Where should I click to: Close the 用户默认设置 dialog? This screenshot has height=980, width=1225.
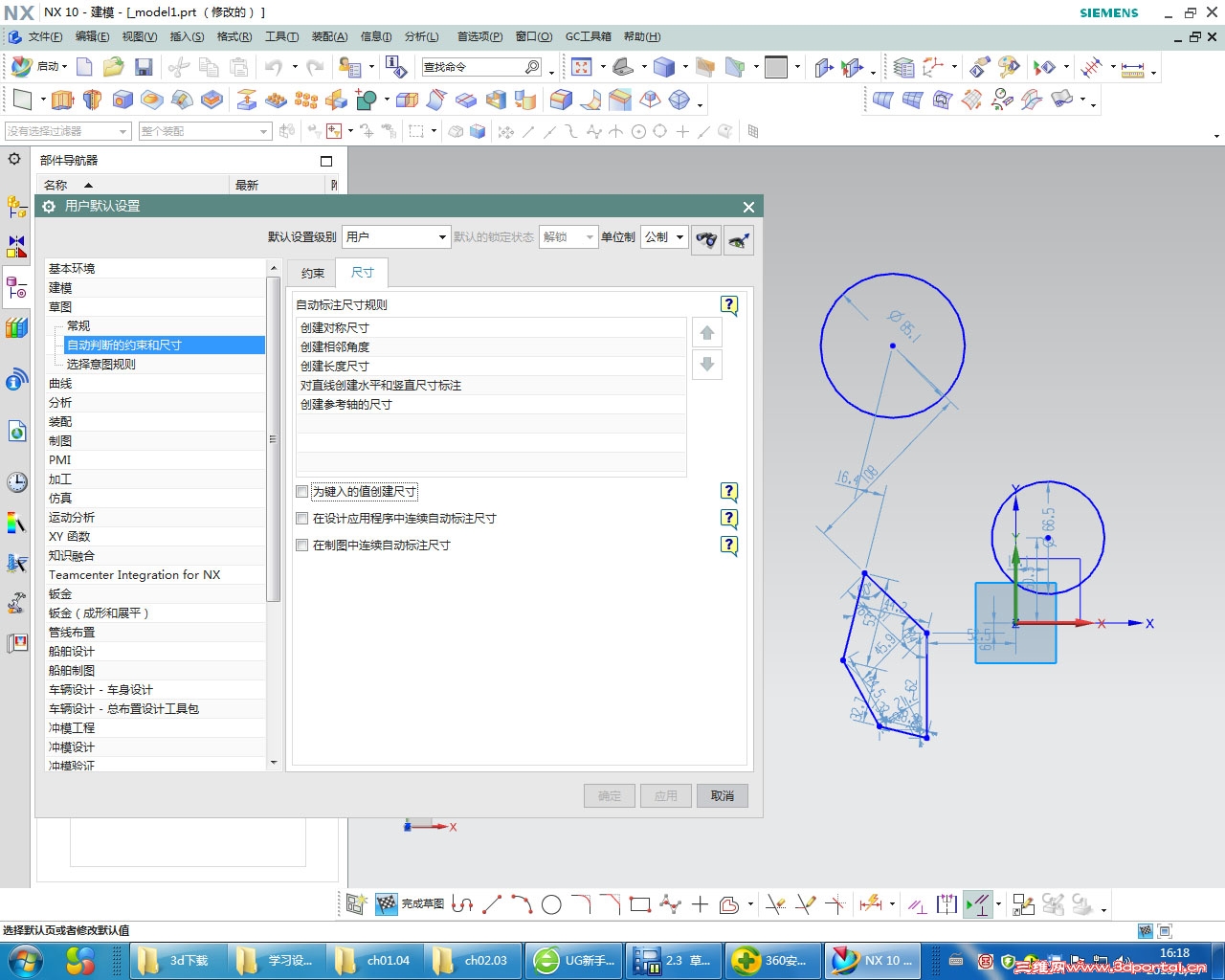[748, 207]
